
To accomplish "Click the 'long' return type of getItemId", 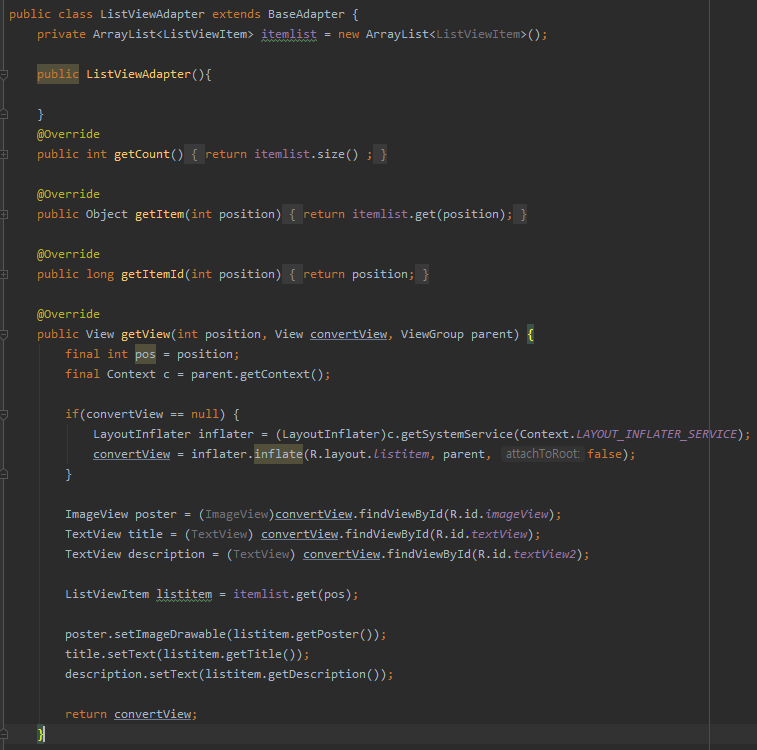I will click(100, 274).
